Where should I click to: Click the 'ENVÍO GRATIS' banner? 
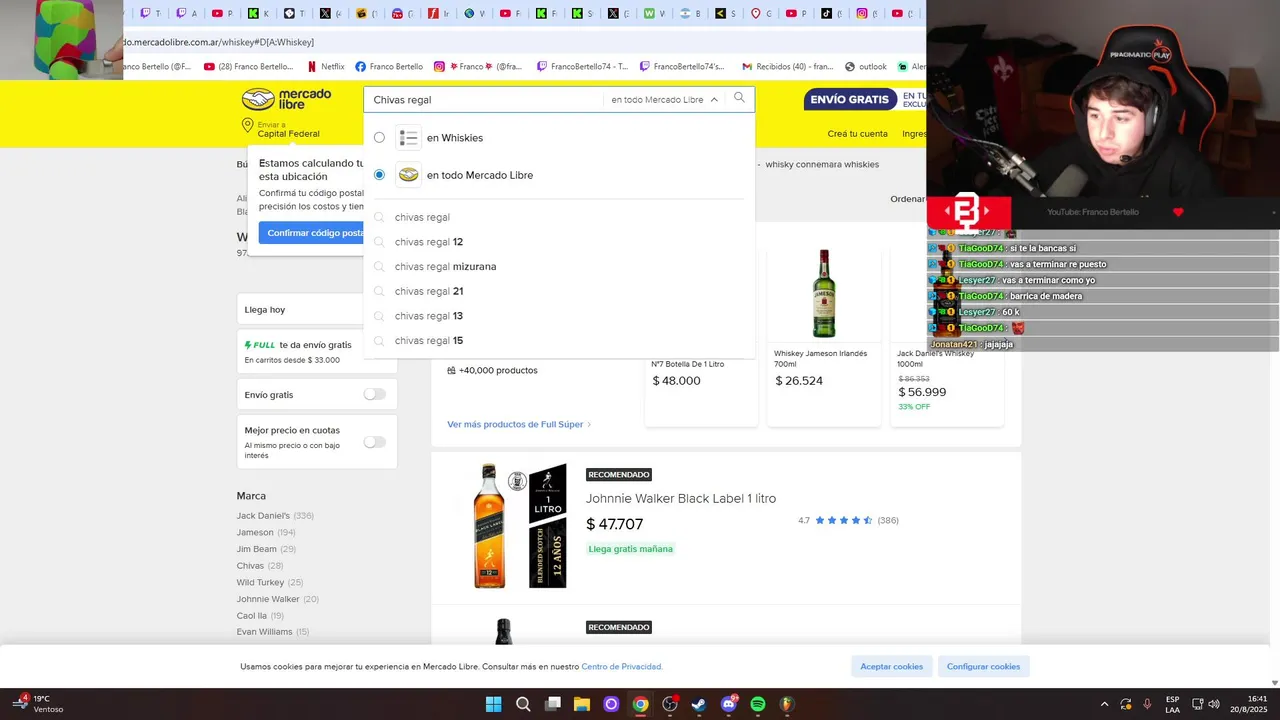849,100
